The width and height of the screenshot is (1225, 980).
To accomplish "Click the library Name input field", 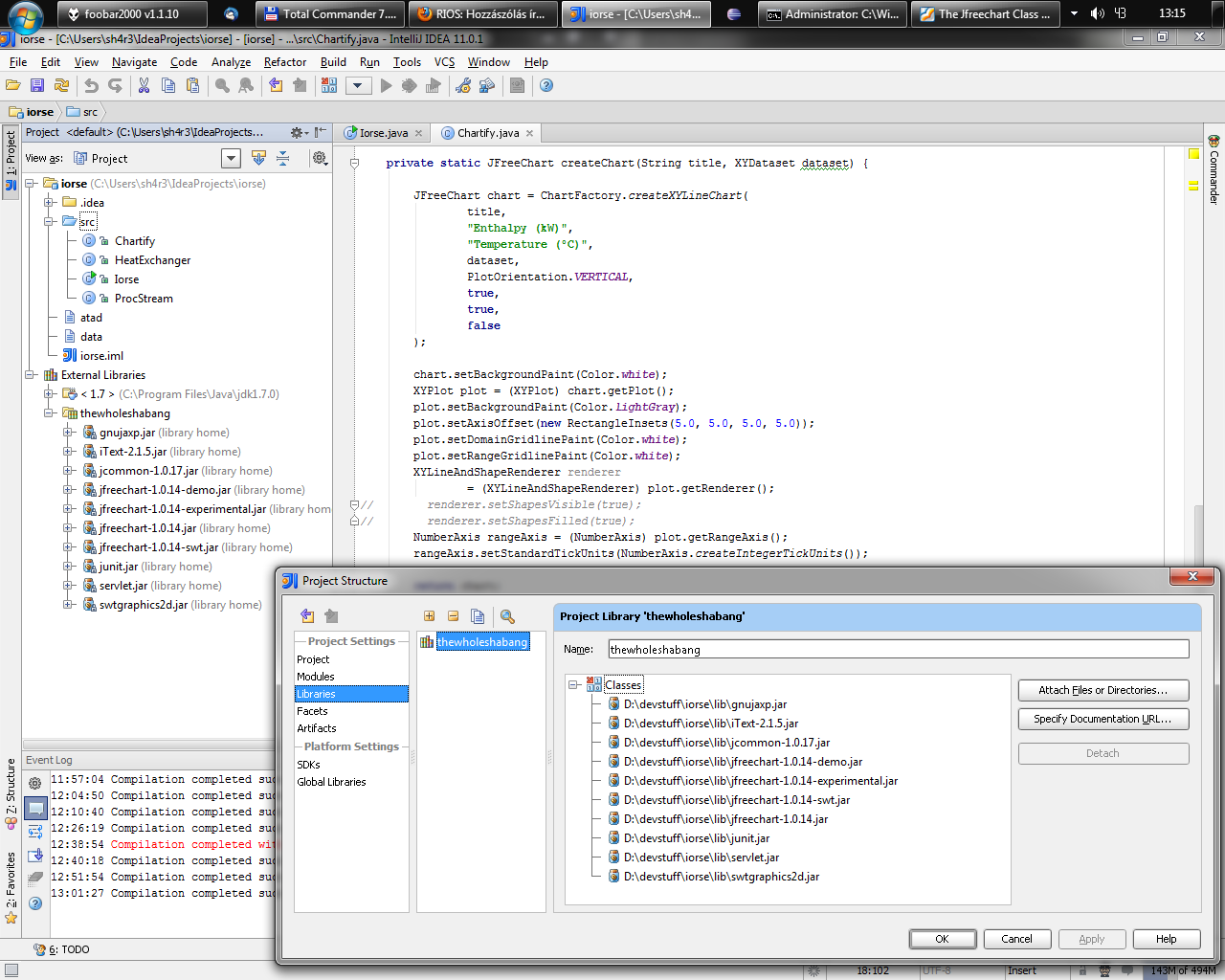I will click(899, 649).
